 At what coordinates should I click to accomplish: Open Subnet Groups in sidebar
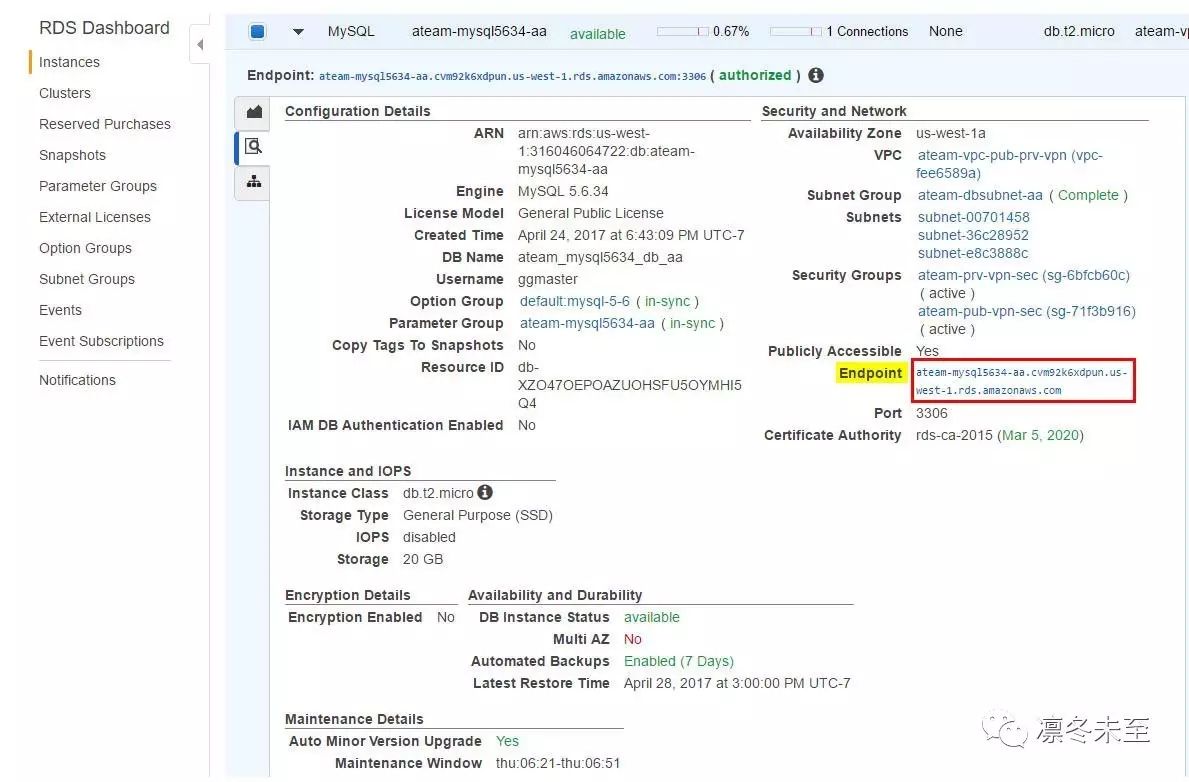(x=86, y=280)
